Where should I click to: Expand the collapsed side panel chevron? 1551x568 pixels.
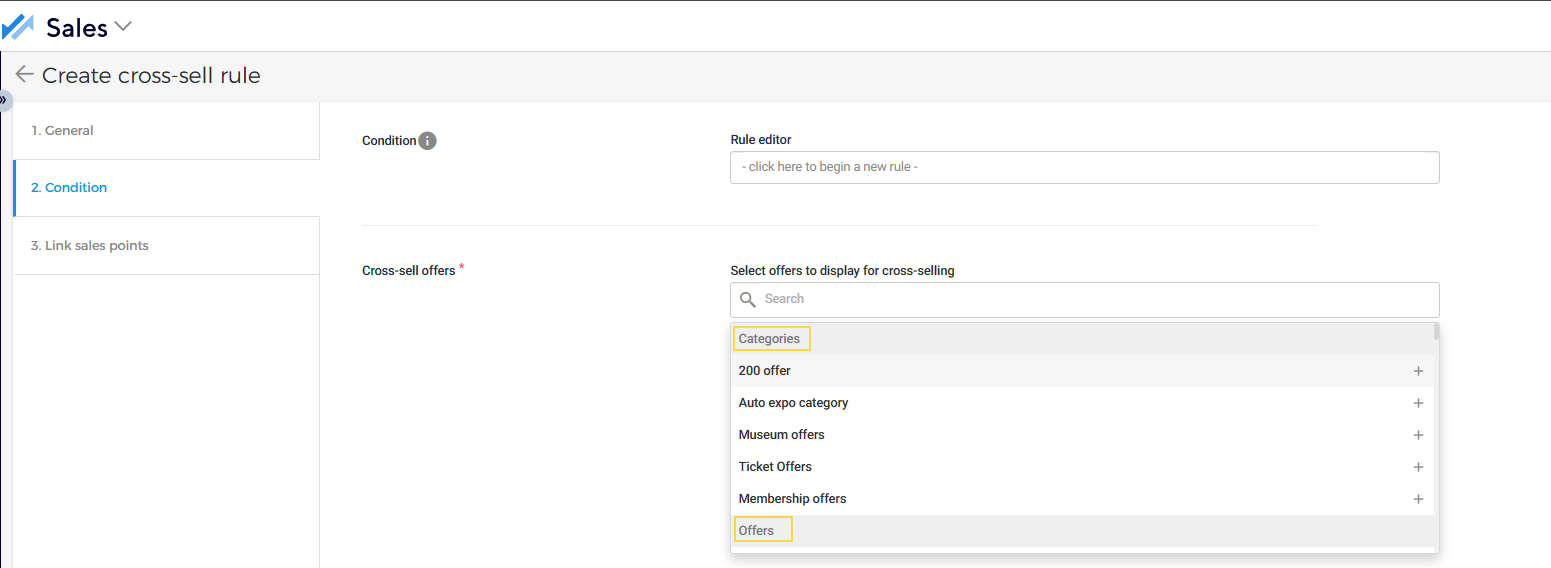coord(4,100)
